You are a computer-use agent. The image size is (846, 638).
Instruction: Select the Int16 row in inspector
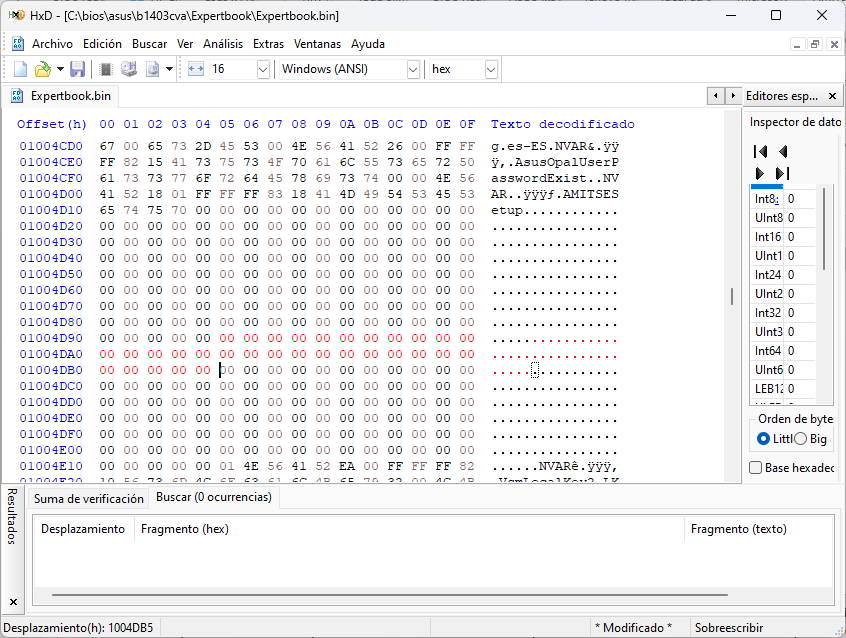click(783, 237)
